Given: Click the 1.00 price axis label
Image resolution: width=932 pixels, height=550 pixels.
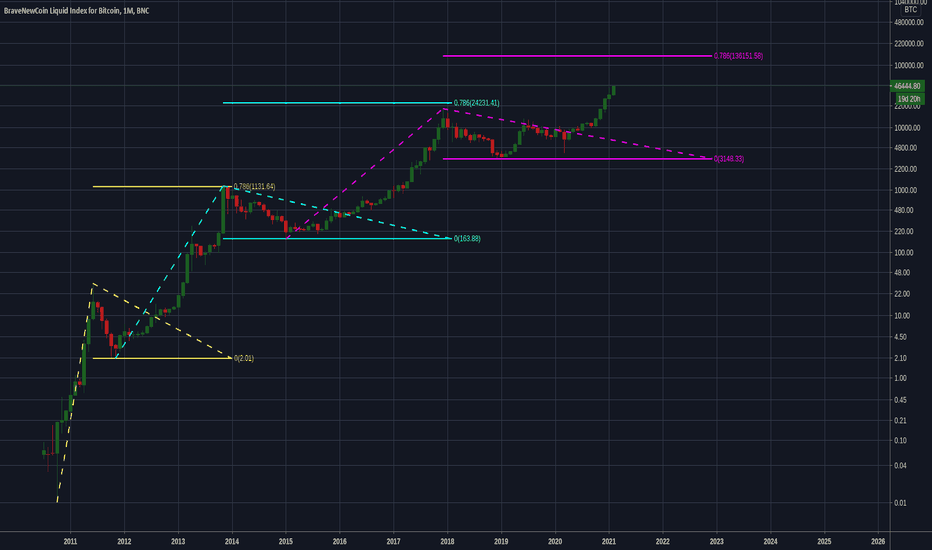Looking at the screenshot, I should pos(901,378).
